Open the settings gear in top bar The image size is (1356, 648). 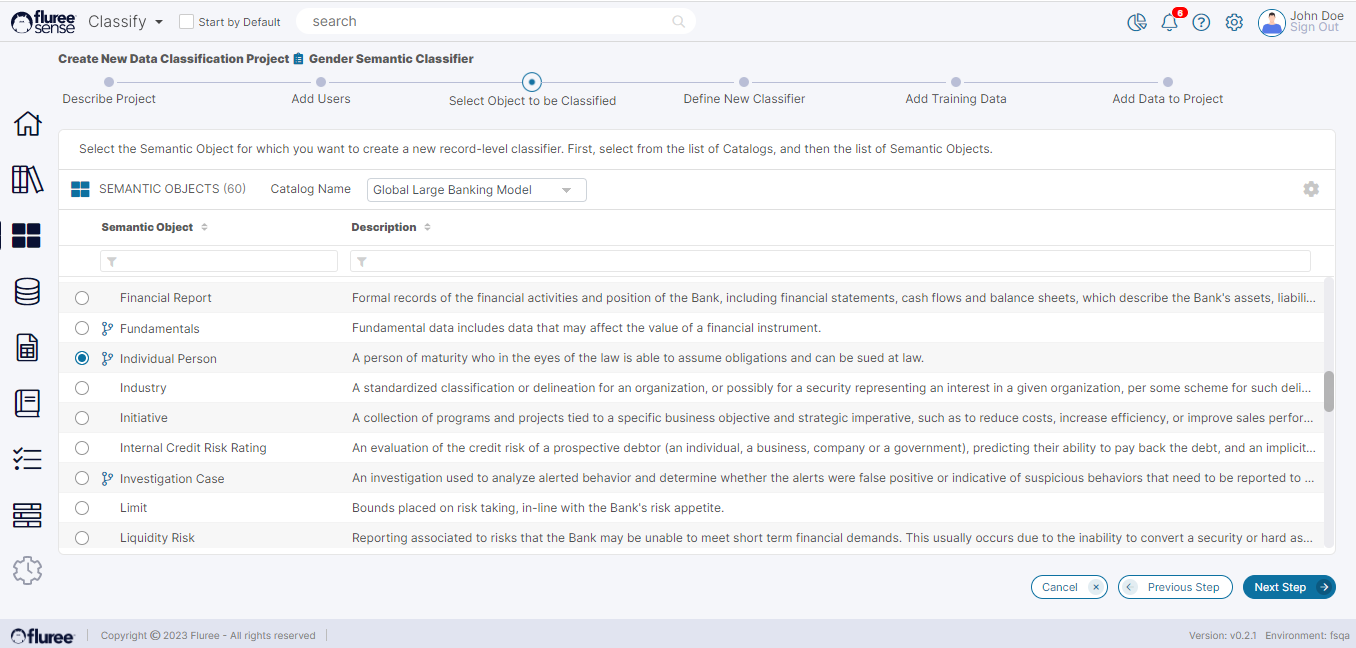click(x=1234, y=22)
